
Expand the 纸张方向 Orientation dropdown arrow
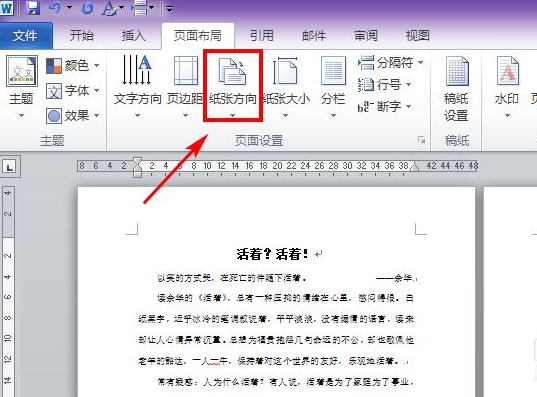pyautogui.click(x=233, y=115)
